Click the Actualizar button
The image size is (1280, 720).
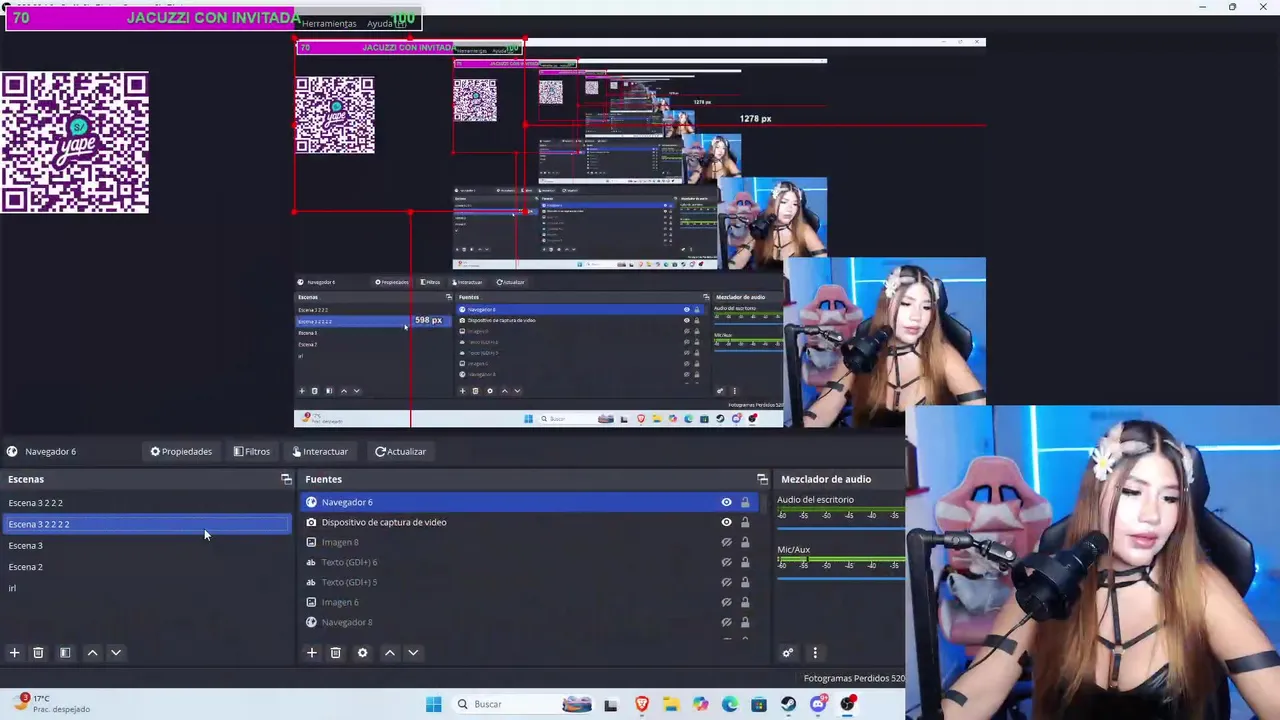[400, 452]
